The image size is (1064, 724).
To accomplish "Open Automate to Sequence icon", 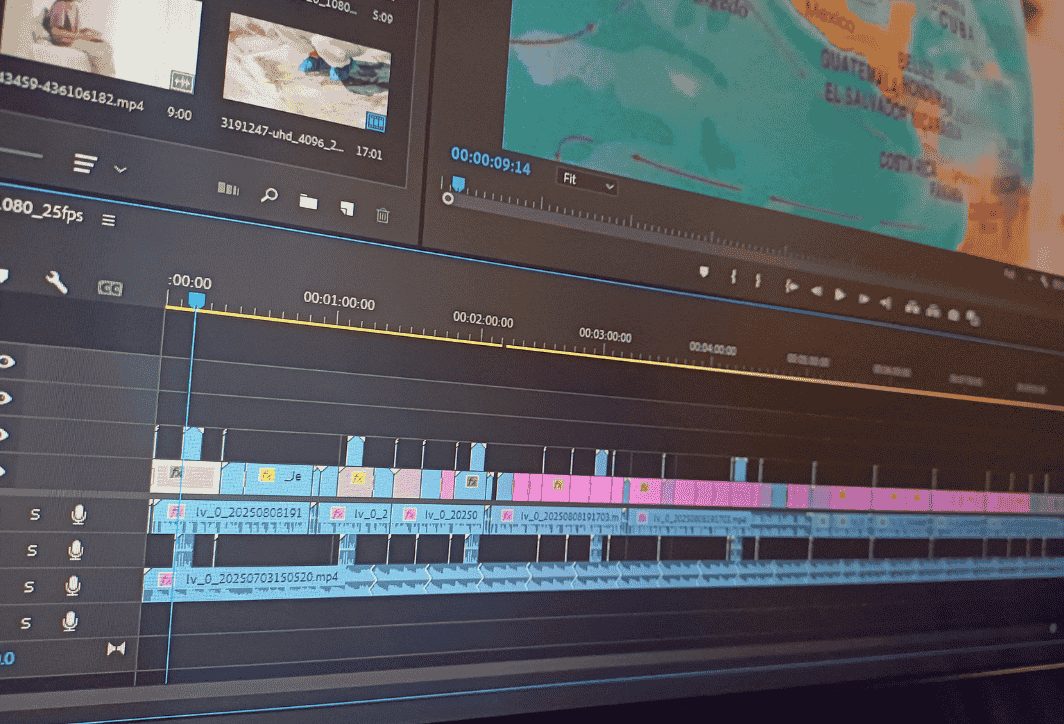I will (x=228, y=189).
